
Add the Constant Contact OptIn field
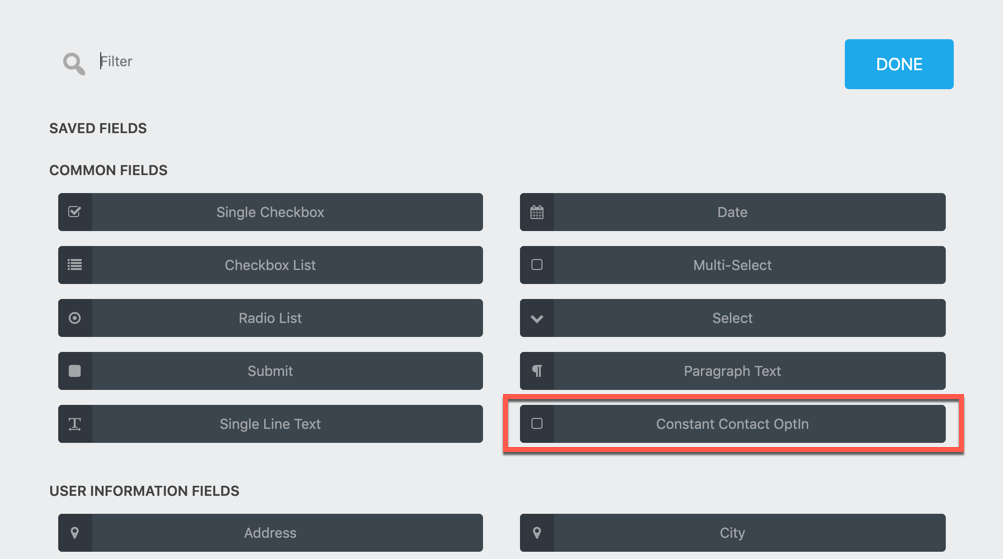click(x=732, y=424)
